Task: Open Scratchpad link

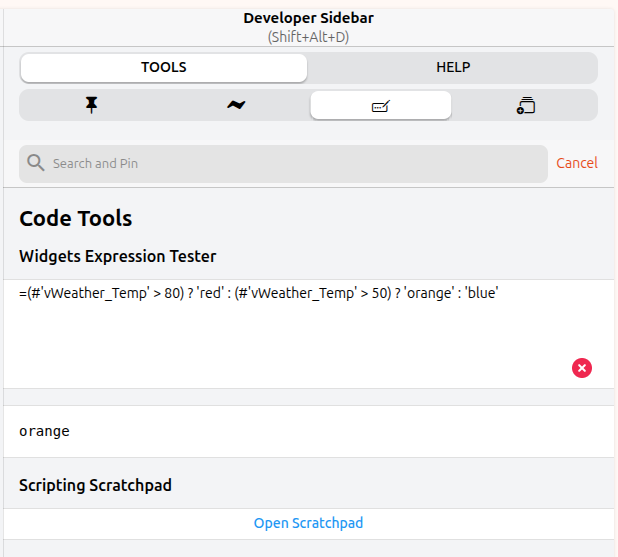Action: click(308, 523)
